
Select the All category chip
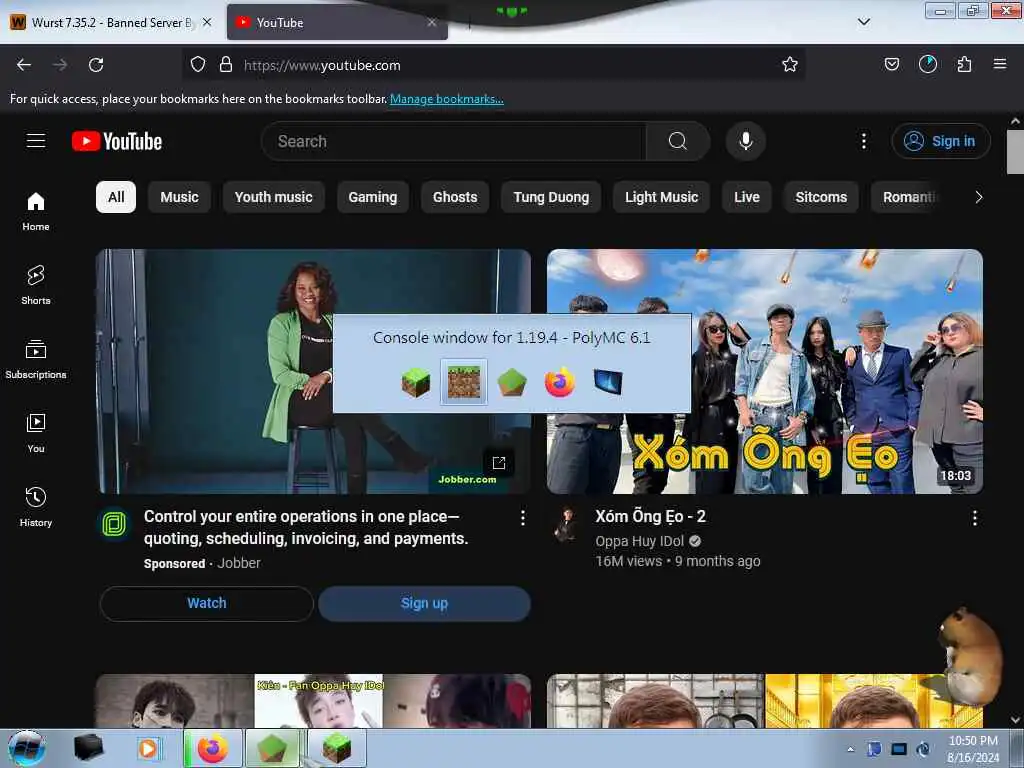point(116,197)
